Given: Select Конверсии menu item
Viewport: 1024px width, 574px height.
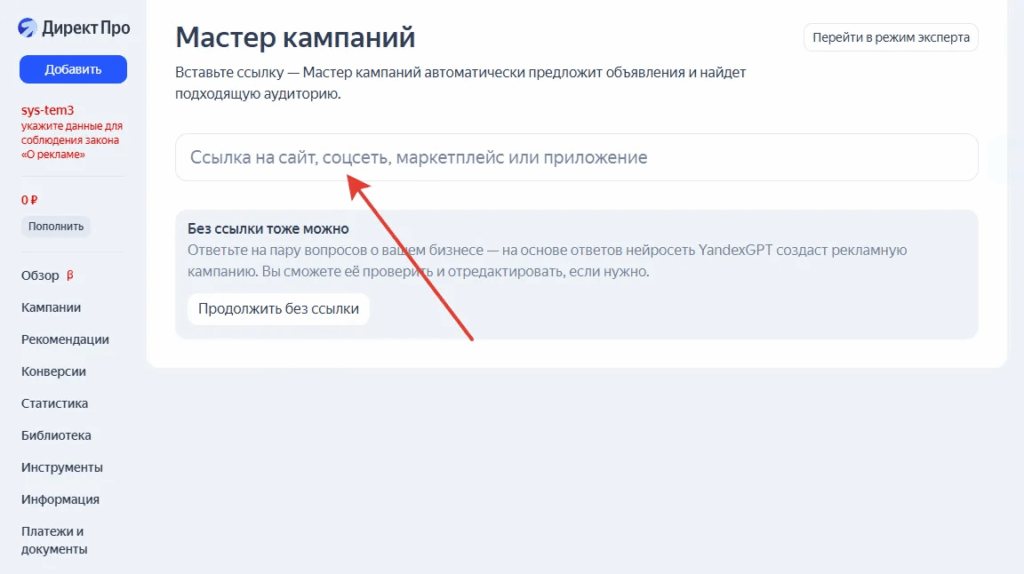Looking at the screenshot, I should 53,372.
